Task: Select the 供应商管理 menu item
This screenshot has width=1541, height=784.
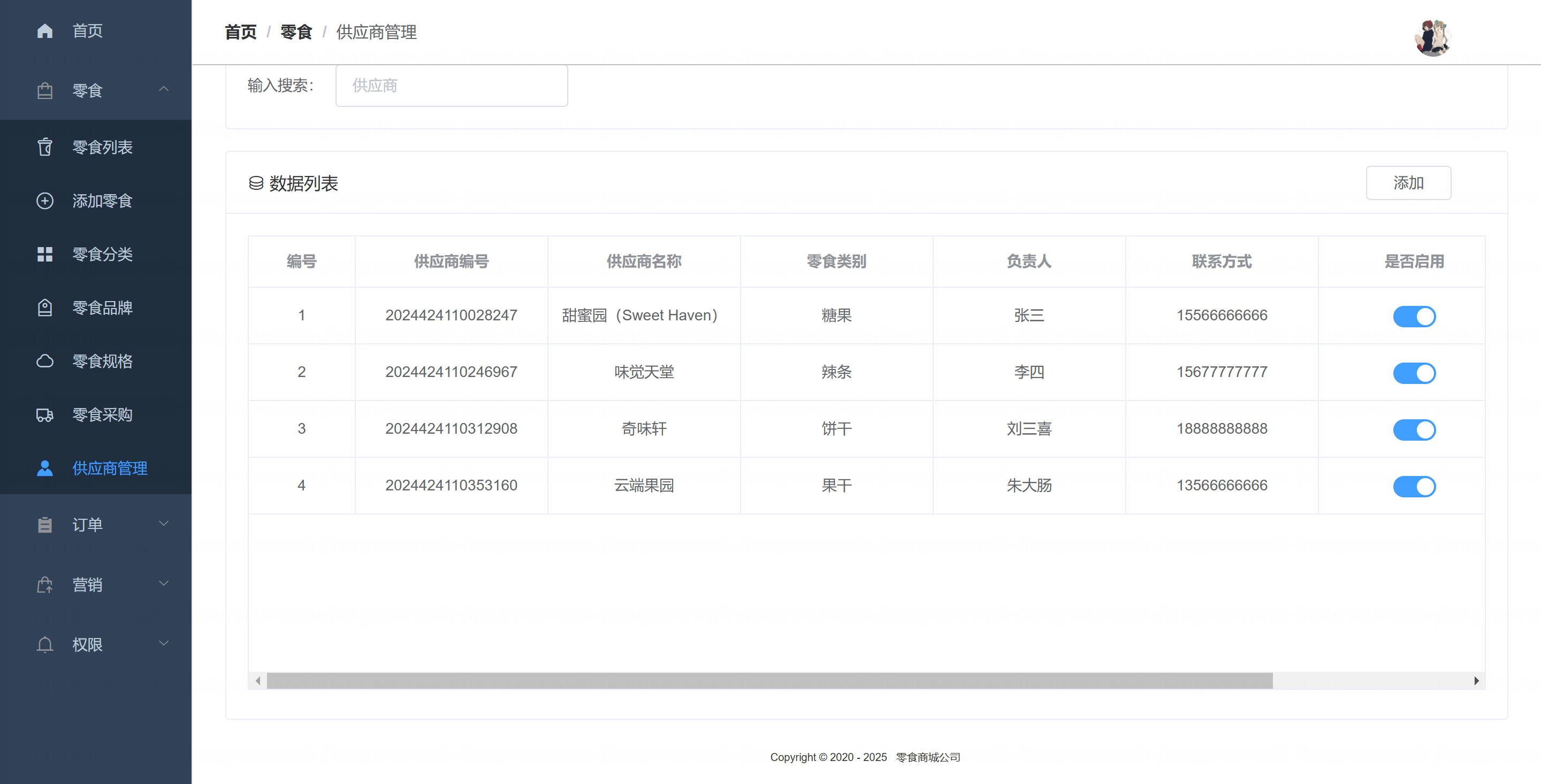Action: tap(96, 468)
